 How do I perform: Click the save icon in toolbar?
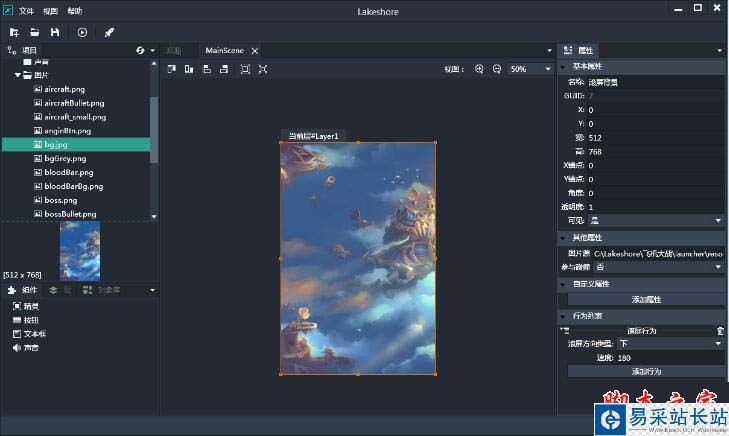click(55, 32)
